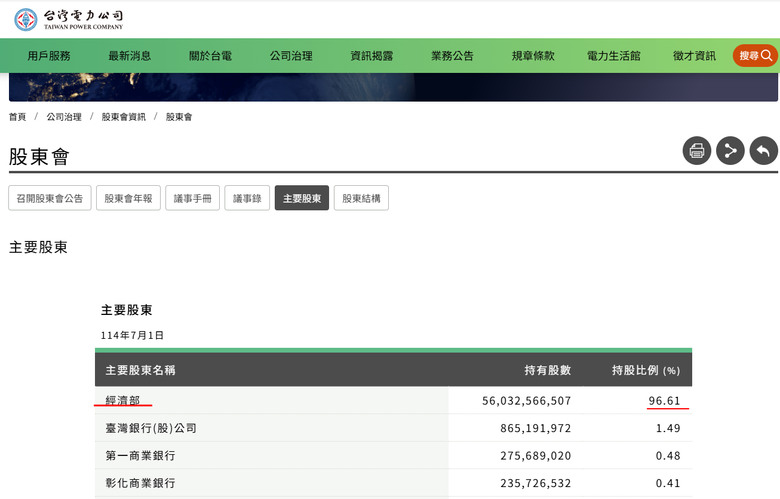This screenshot has width=780, height=499.
Task: Switch to the 股東結構 tab
Action: click(x=361, y=198)
